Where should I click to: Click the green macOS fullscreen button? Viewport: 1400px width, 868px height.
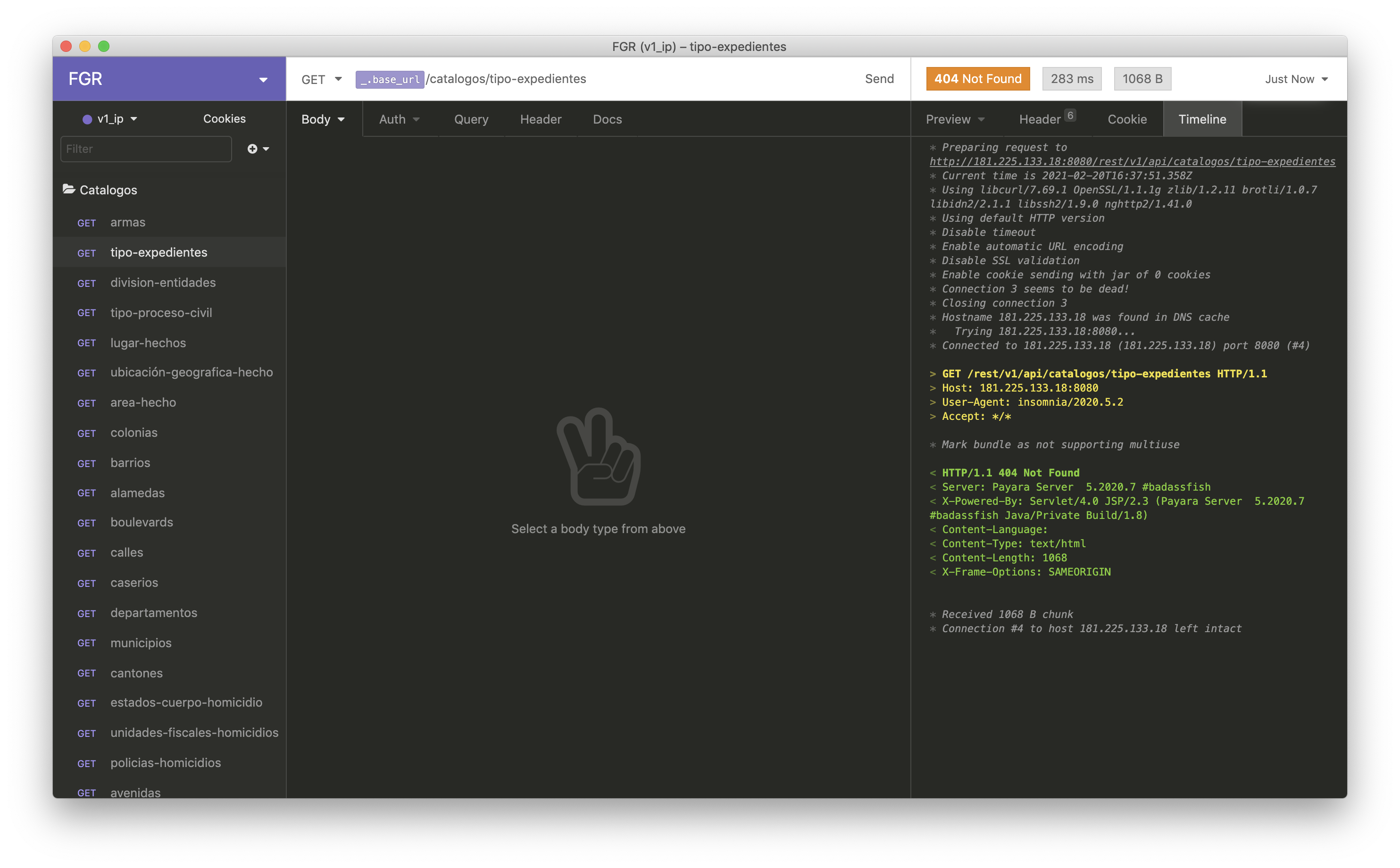(104, 47)
